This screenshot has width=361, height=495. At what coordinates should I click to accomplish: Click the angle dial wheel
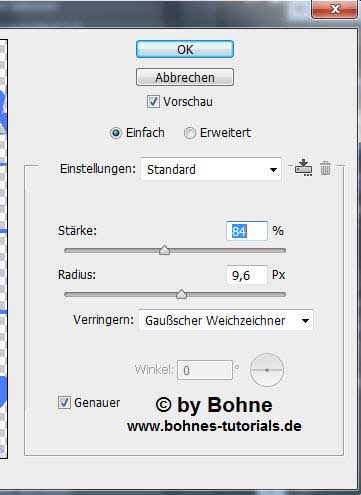click(267, 370)
